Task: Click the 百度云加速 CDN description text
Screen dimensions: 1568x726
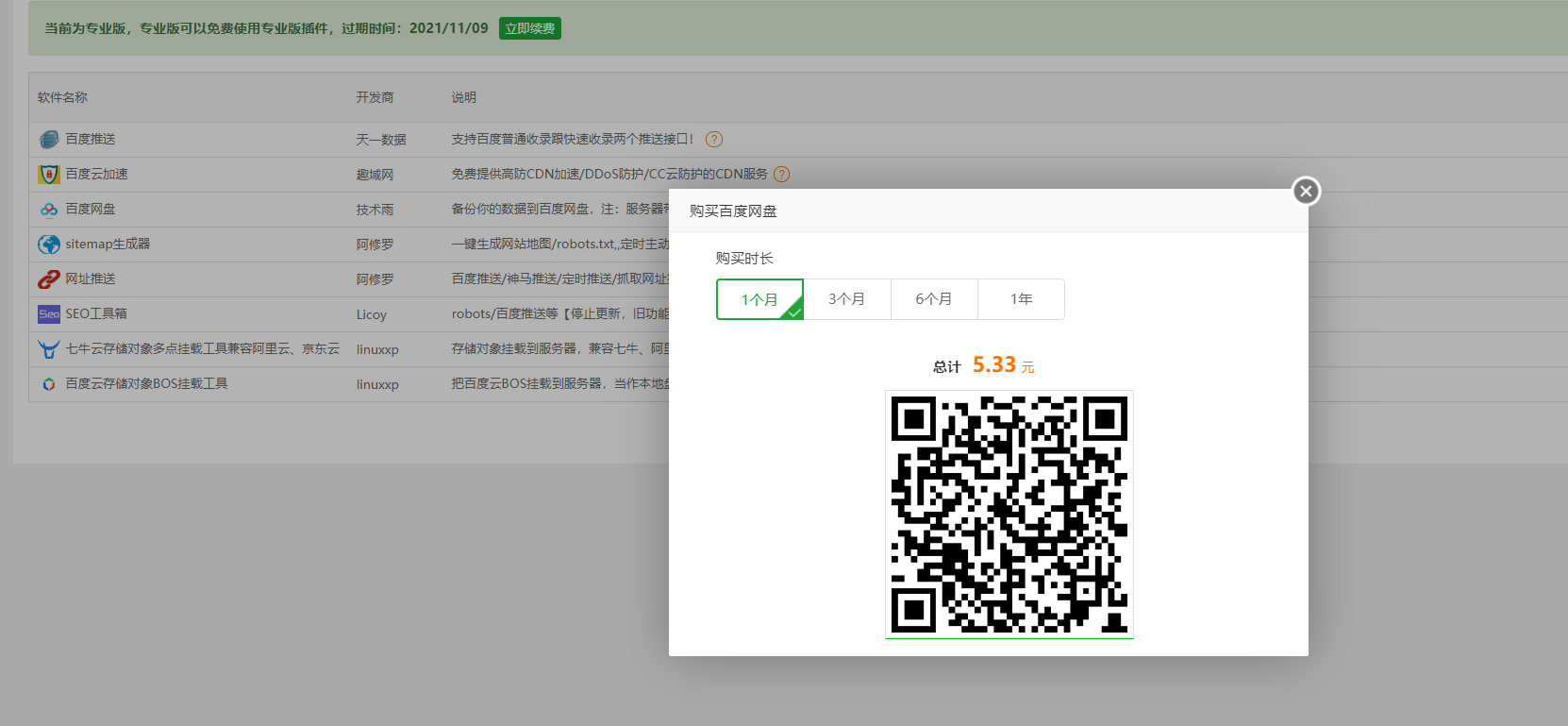Action: (609, 174)
